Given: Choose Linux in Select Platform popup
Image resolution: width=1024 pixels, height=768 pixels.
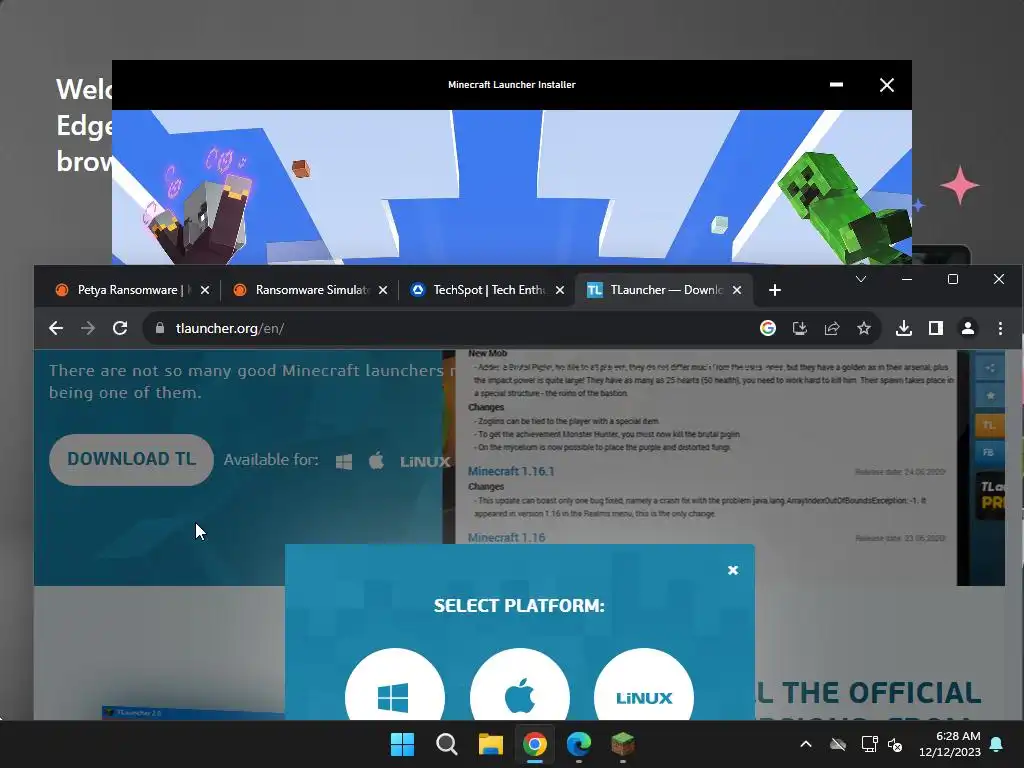Looking at the screenshot, I should tap(644, 684).
